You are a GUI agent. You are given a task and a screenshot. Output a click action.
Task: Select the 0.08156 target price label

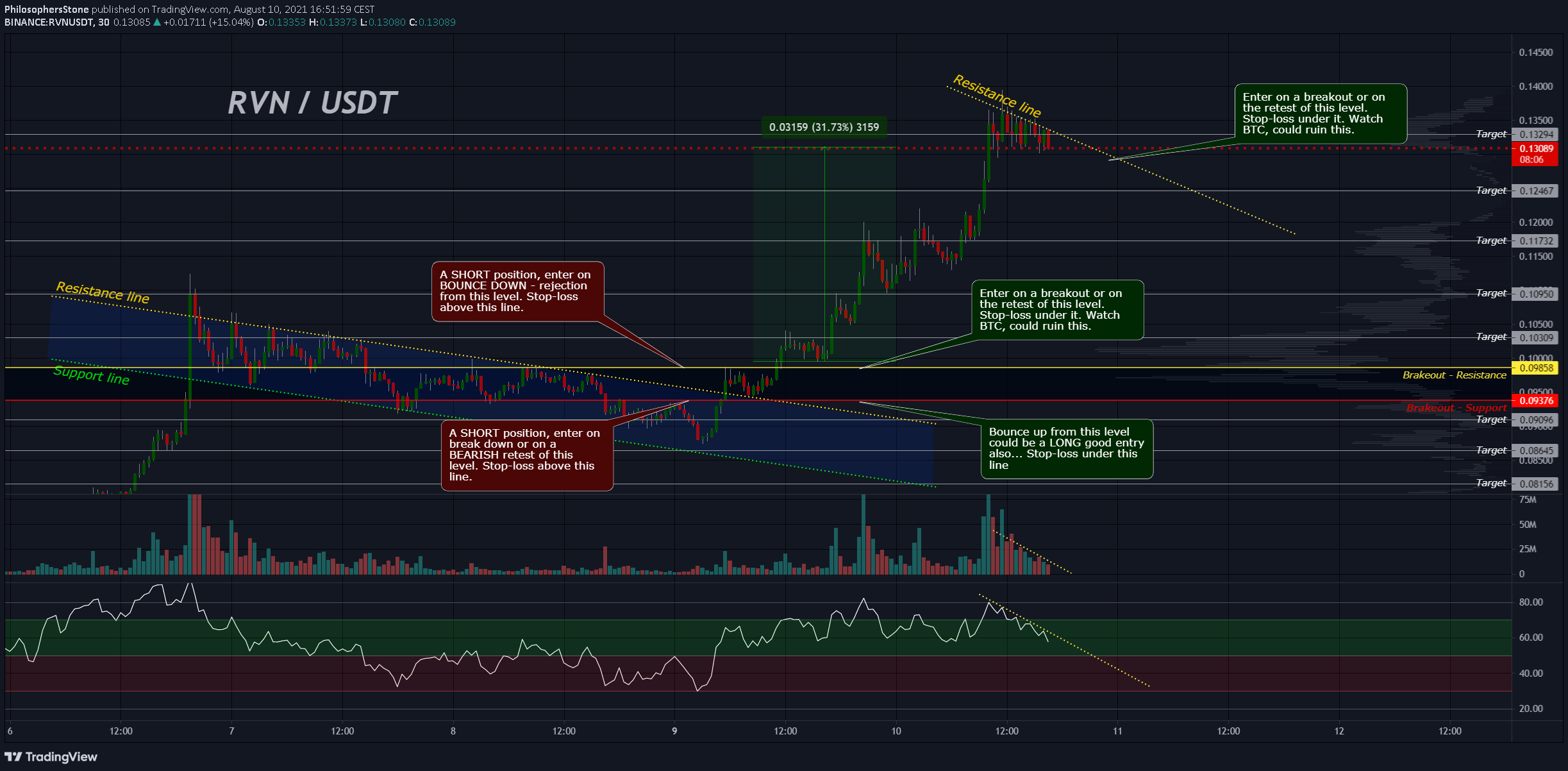pyautogui.click(x=1535, y=484)
